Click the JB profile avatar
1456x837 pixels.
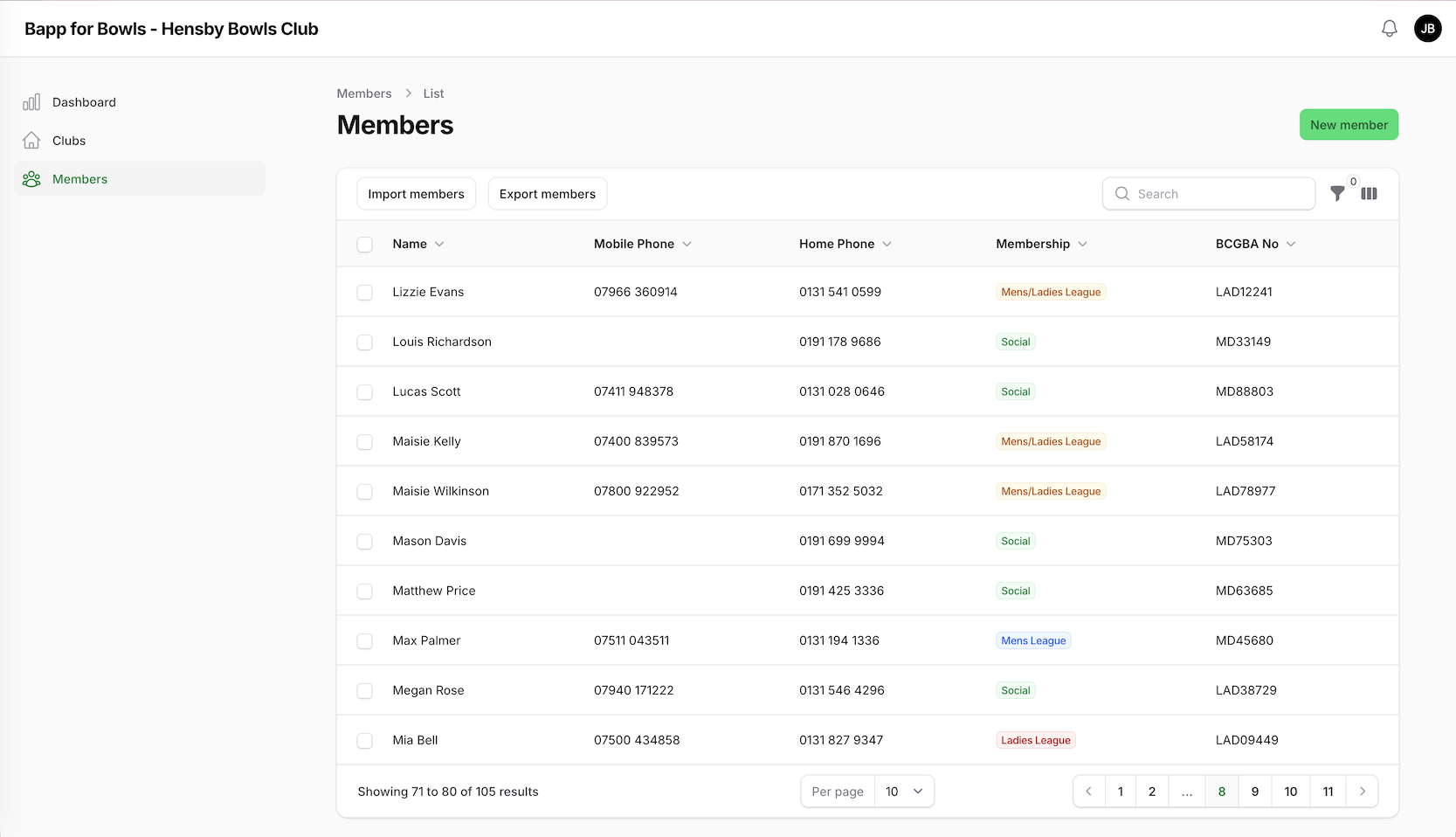(1428, 27)
